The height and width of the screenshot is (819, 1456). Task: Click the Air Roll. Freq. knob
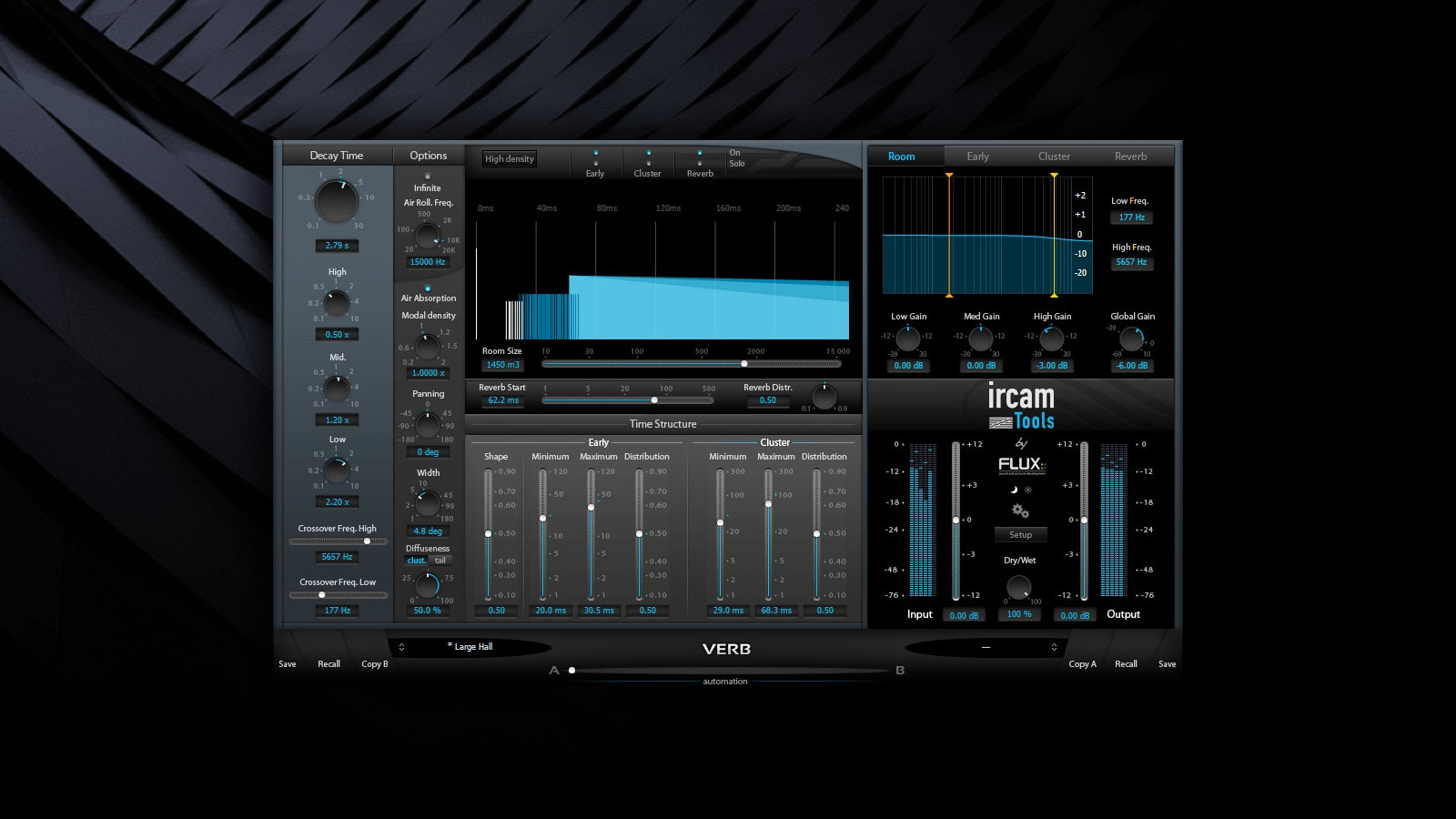428,235
